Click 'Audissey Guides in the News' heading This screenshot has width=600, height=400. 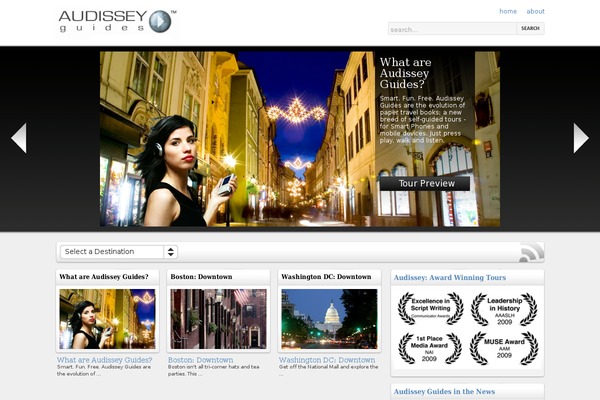pyautogui.click(x=444, y=391)
